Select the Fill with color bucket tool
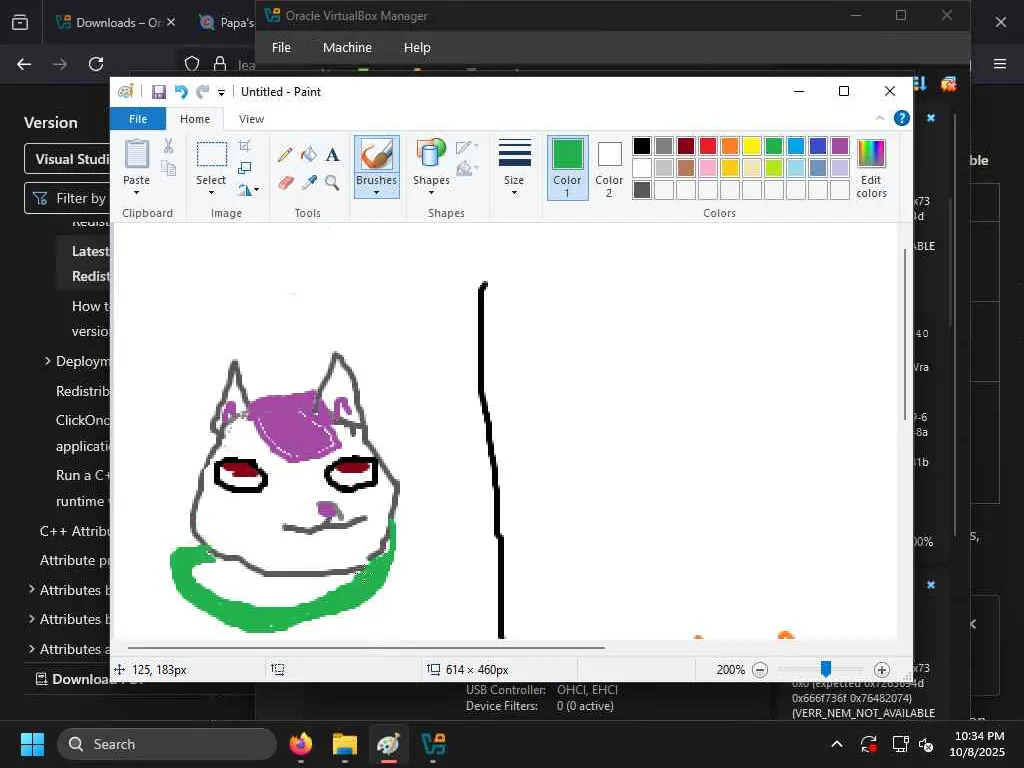This screenshot has width=1024, height=768. [x=309, y=155]
